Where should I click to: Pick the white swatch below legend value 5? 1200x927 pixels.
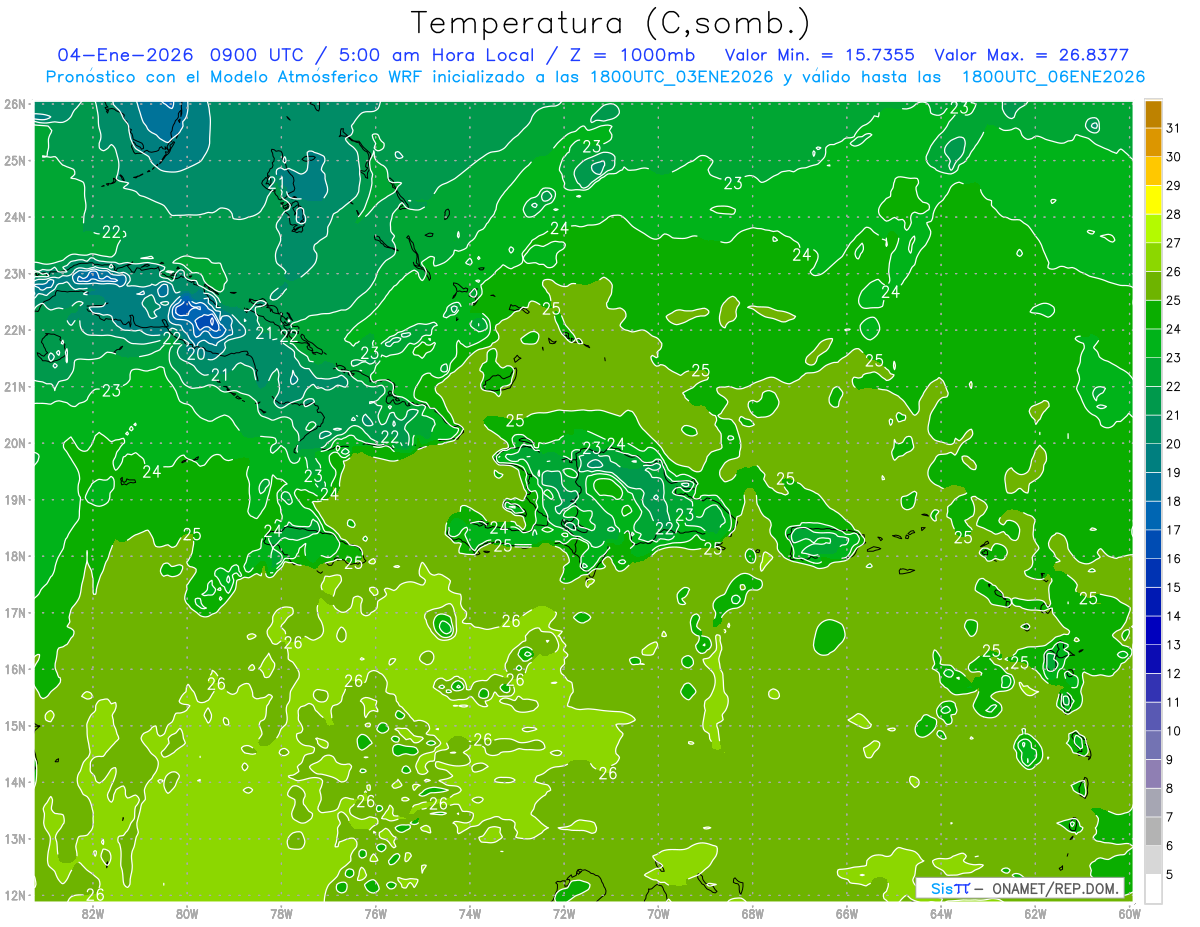tap(1153, 889)
